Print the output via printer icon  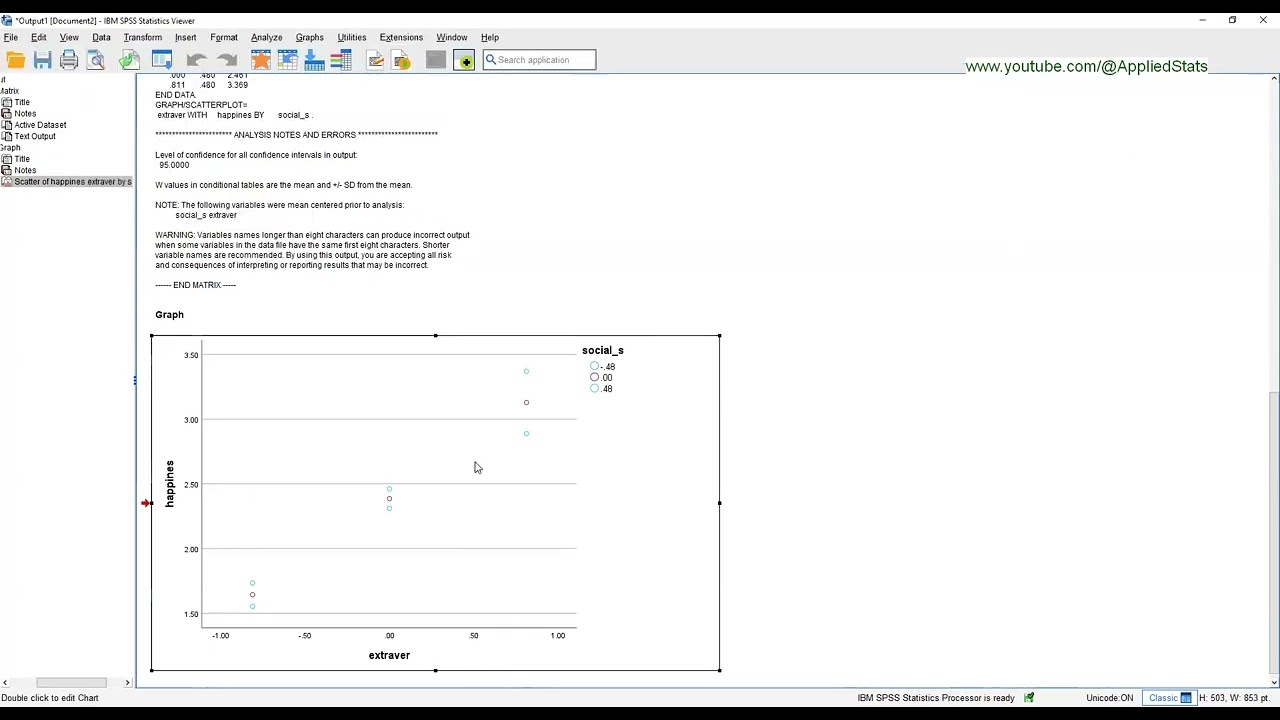pyautogui.click(x=69, y=60)
